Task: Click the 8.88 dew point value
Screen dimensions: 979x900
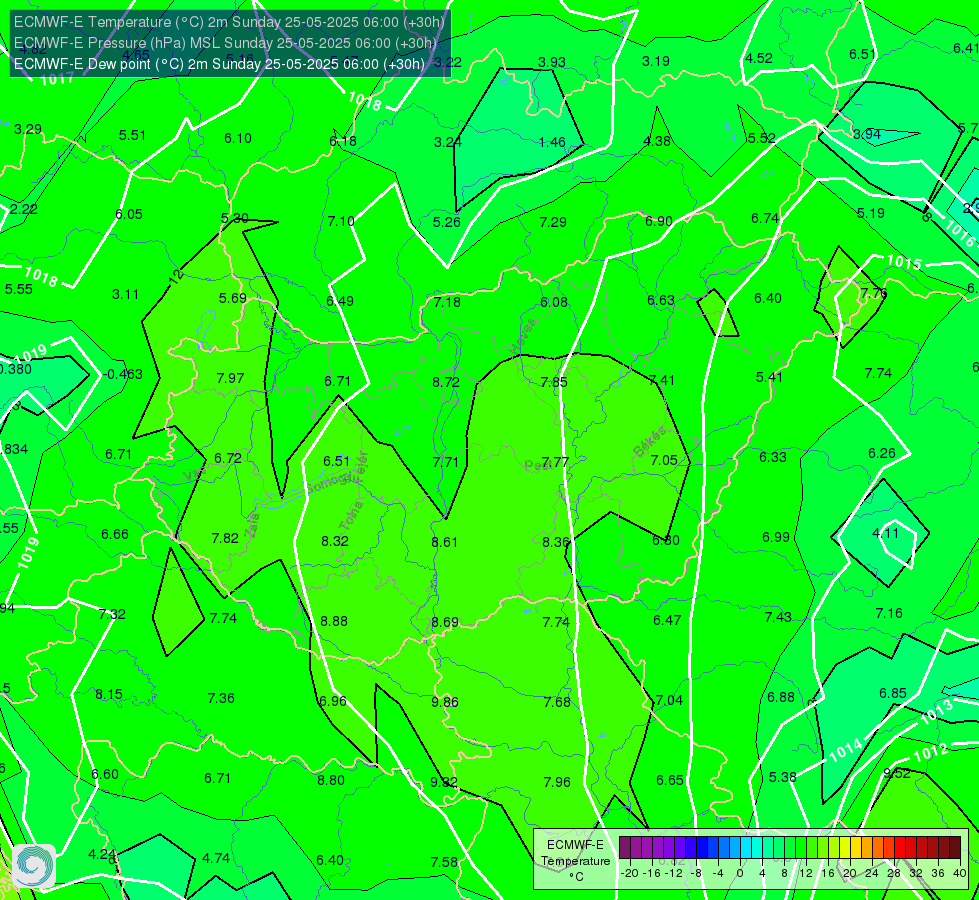Action: point(334,621)
